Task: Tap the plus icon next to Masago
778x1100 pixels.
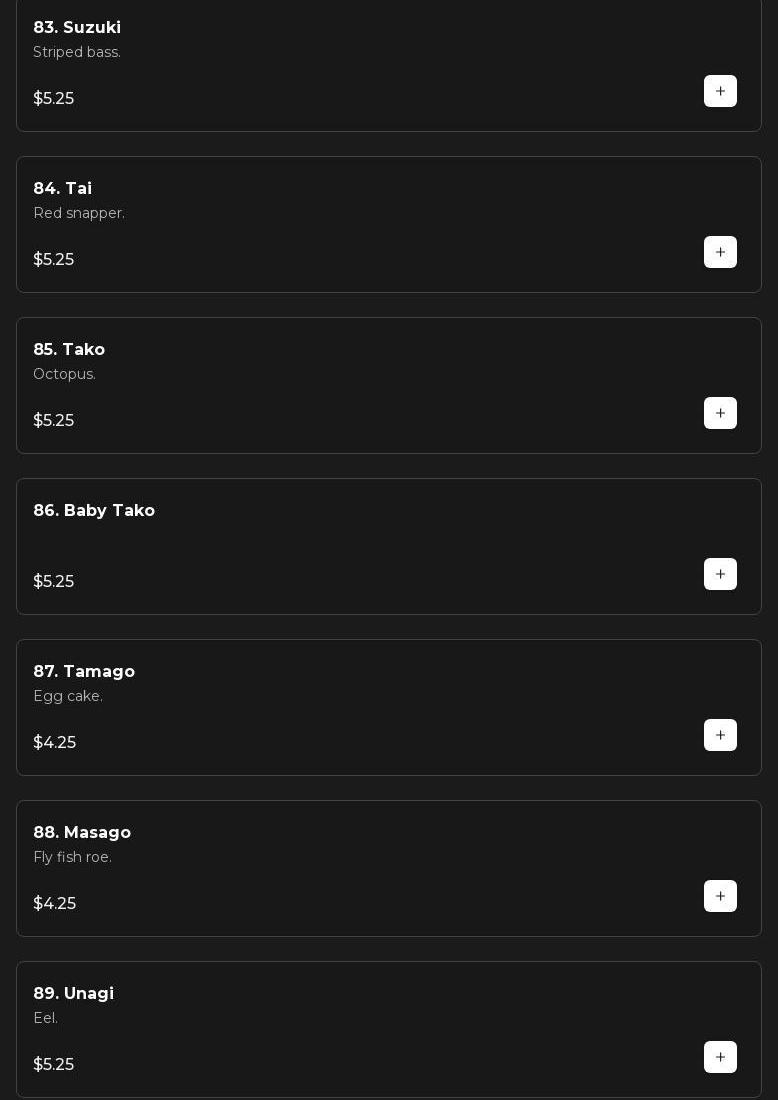Action: 720,896
